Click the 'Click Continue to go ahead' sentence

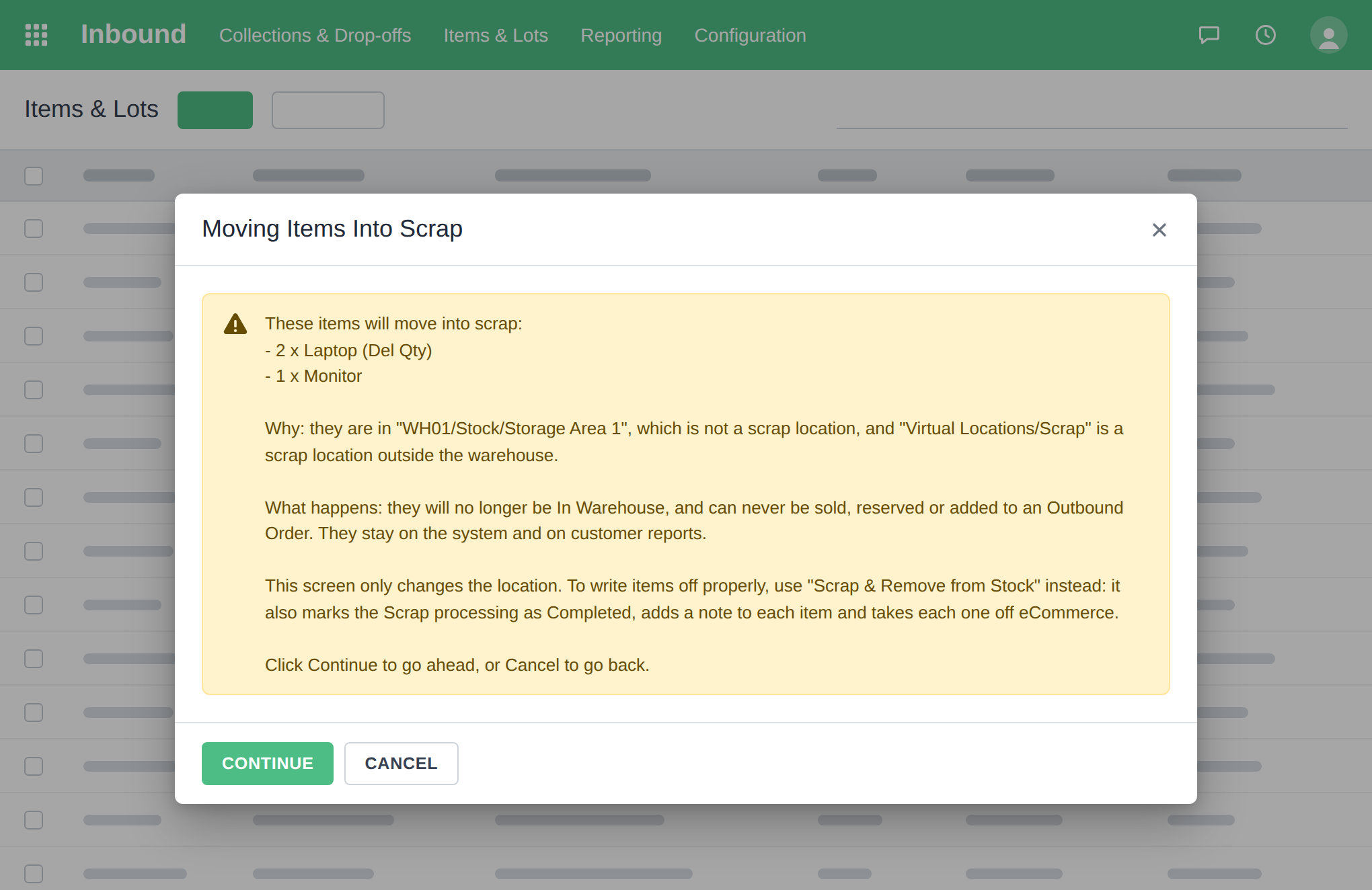(457, 665)
